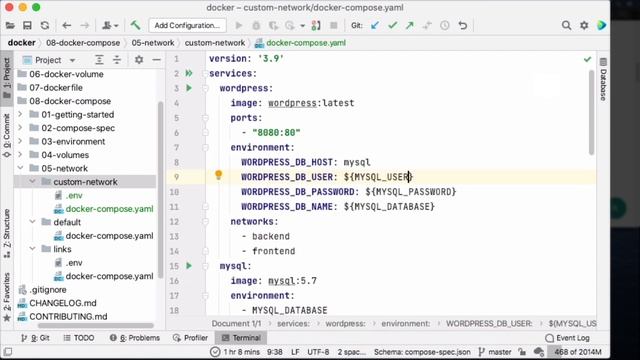
Task: Open the Database side tool window
Action: [603, 80]
